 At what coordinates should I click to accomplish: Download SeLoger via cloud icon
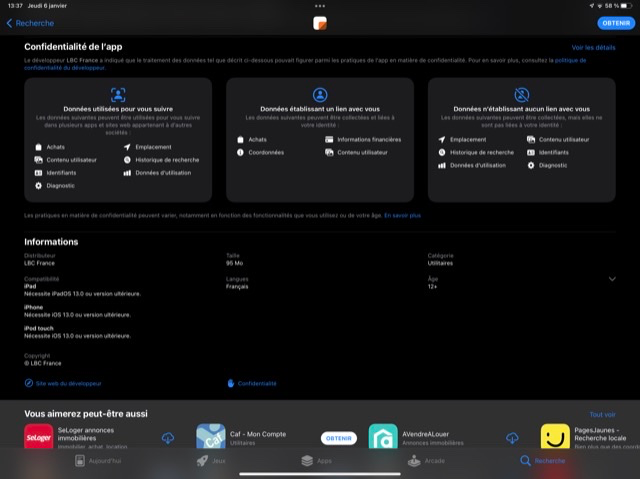coord(168,438)
